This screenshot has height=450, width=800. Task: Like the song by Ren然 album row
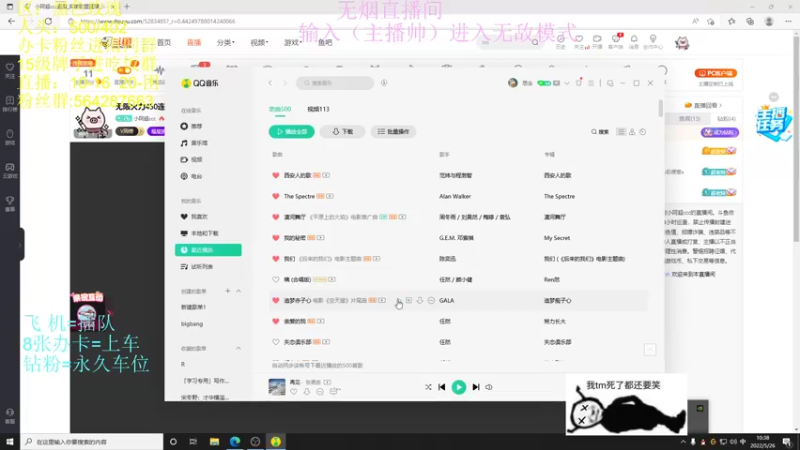coord(276,280)
